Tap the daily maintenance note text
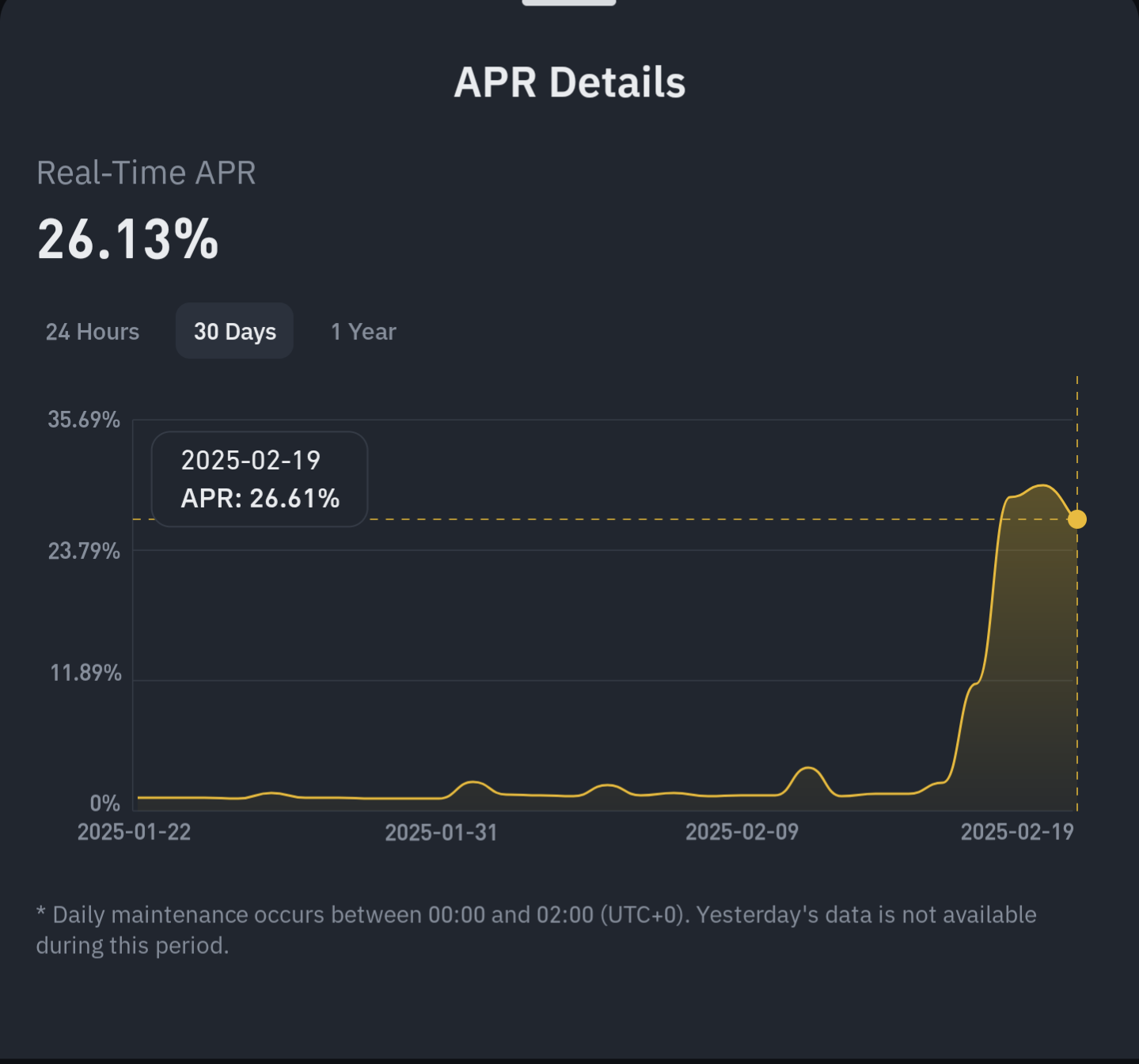 tap(536, 930)
